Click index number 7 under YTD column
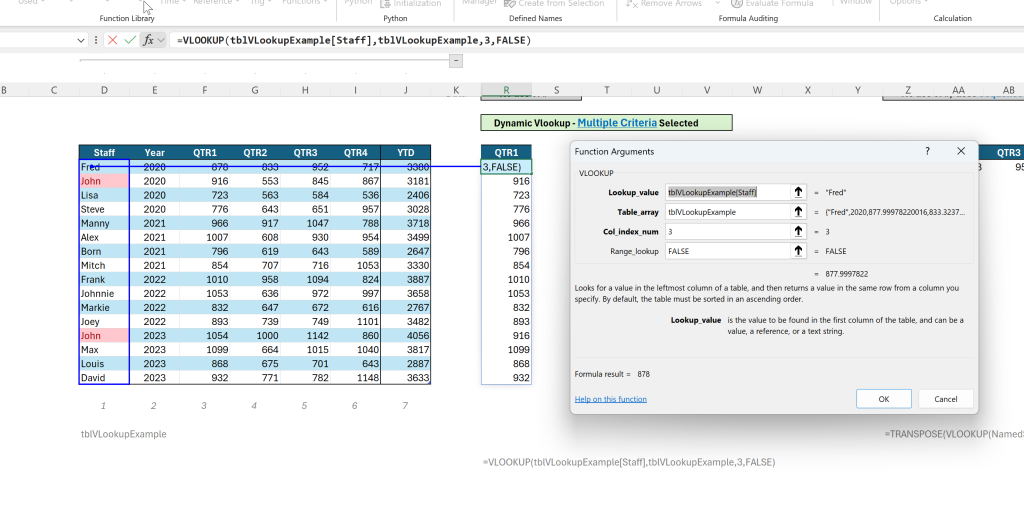Screen dimensions: 1024x528 (x=405, y=406)
